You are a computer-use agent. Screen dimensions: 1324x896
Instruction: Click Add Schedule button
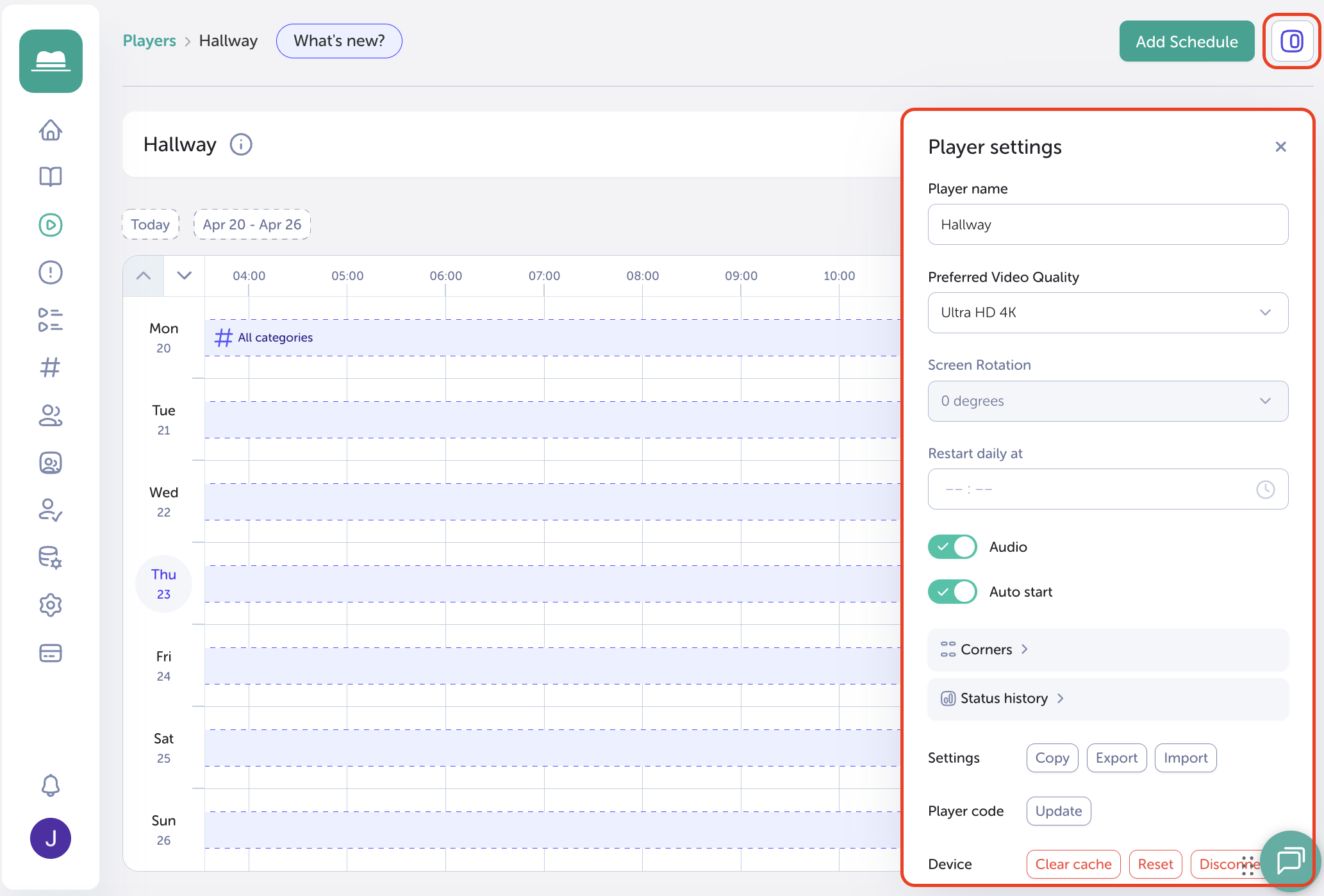[1187, 42]
